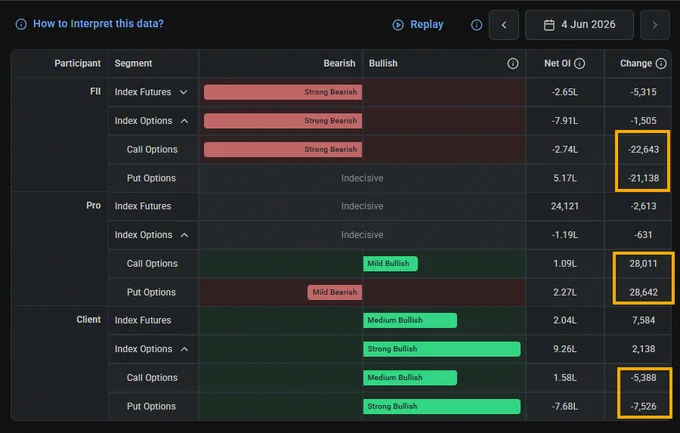This screenshot has height=433, width=680.
Task: Click the Client participant label
Action: [88, 319]
